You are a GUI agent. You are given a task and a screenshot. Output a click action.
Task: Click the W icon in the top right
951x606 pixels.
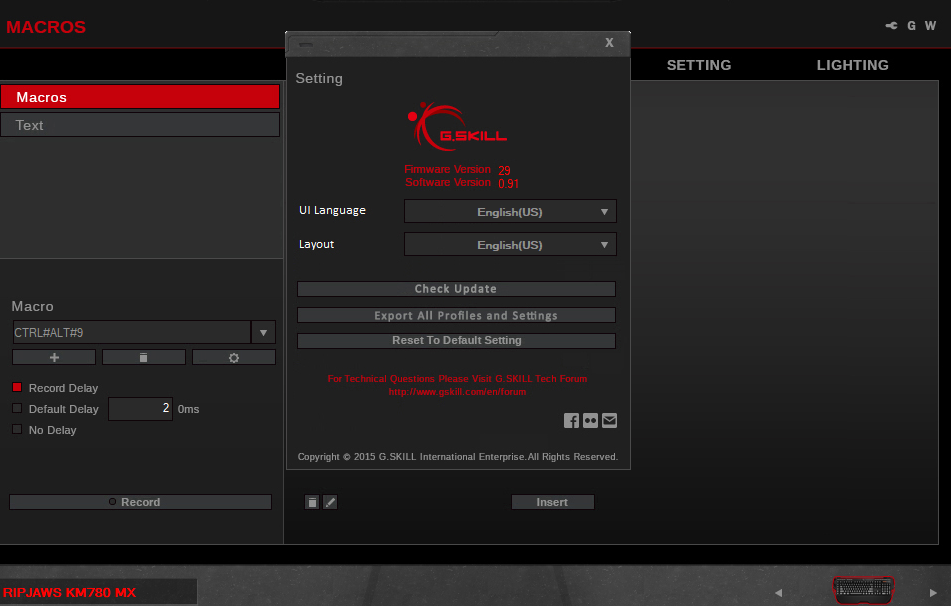930,25
